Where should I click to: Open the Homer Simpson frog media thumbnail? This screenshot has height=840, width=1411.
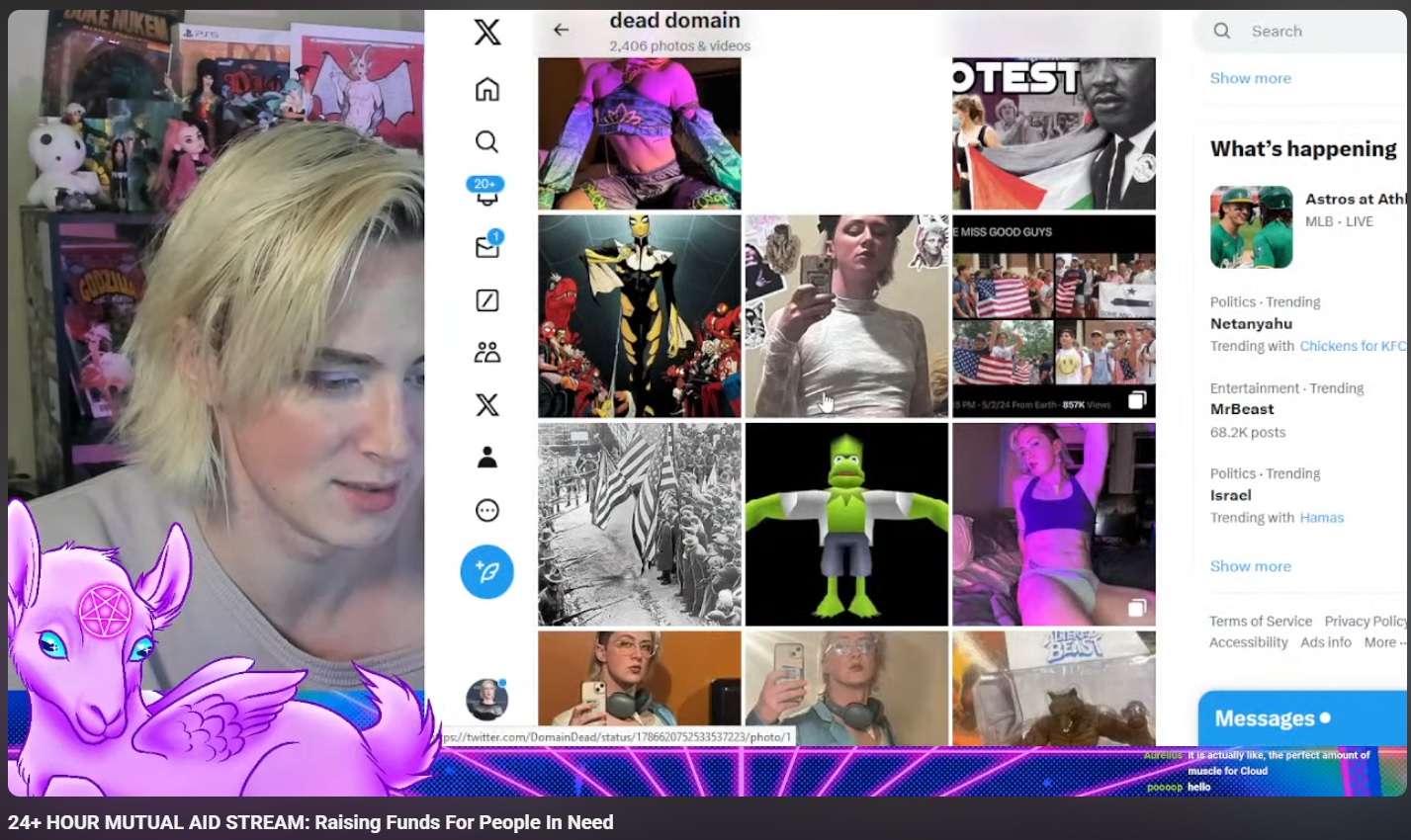(846, 524)
